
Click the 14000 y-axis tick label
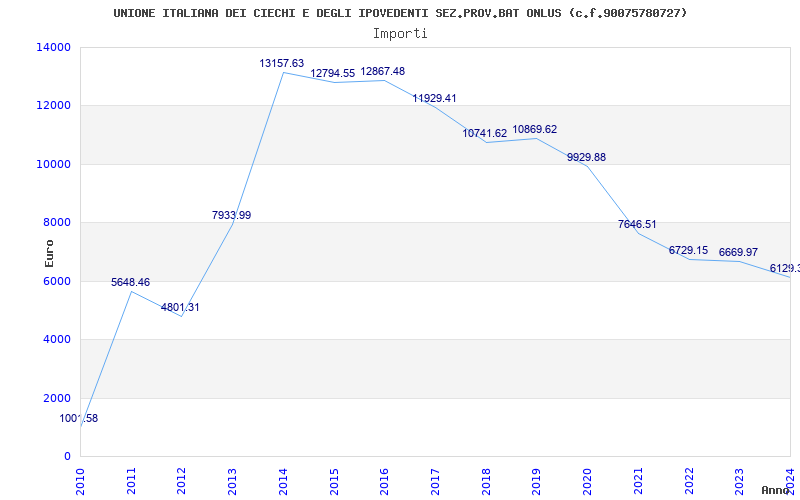point(54,47)
